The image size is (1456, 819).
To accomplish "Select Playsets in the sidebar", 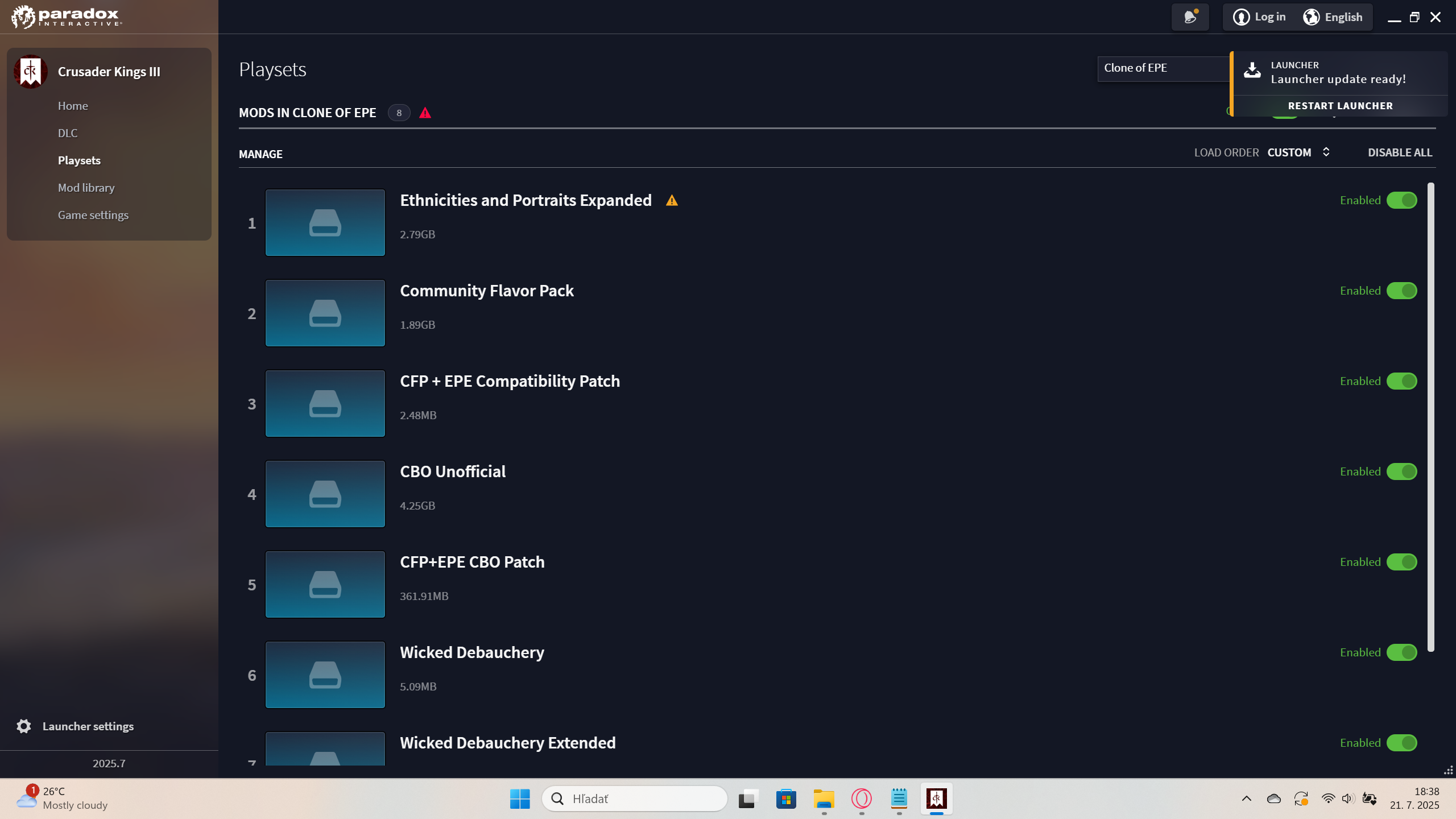I will point(79,160).
